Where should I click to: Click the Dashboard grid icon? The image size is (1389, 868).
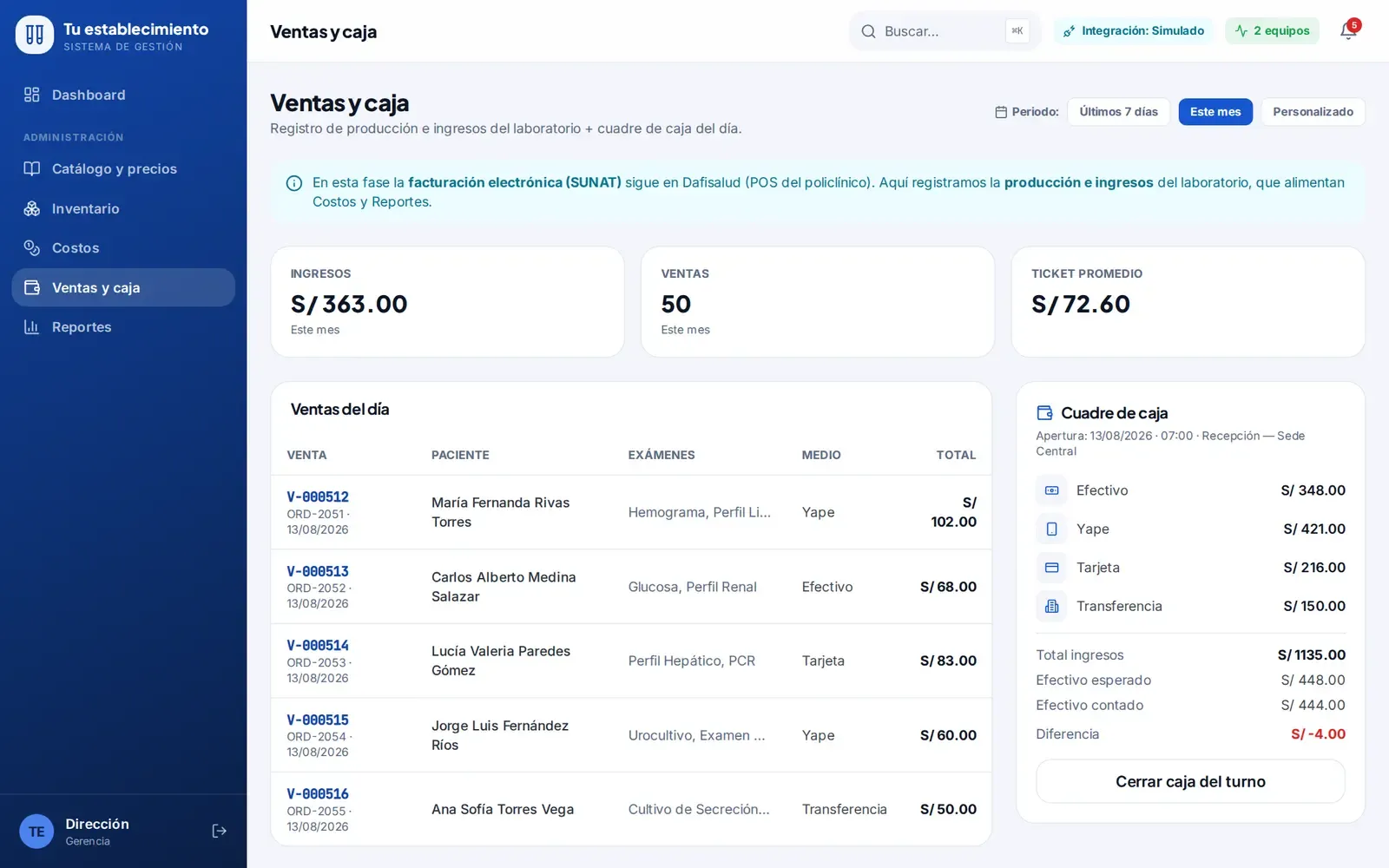point(32,95)
